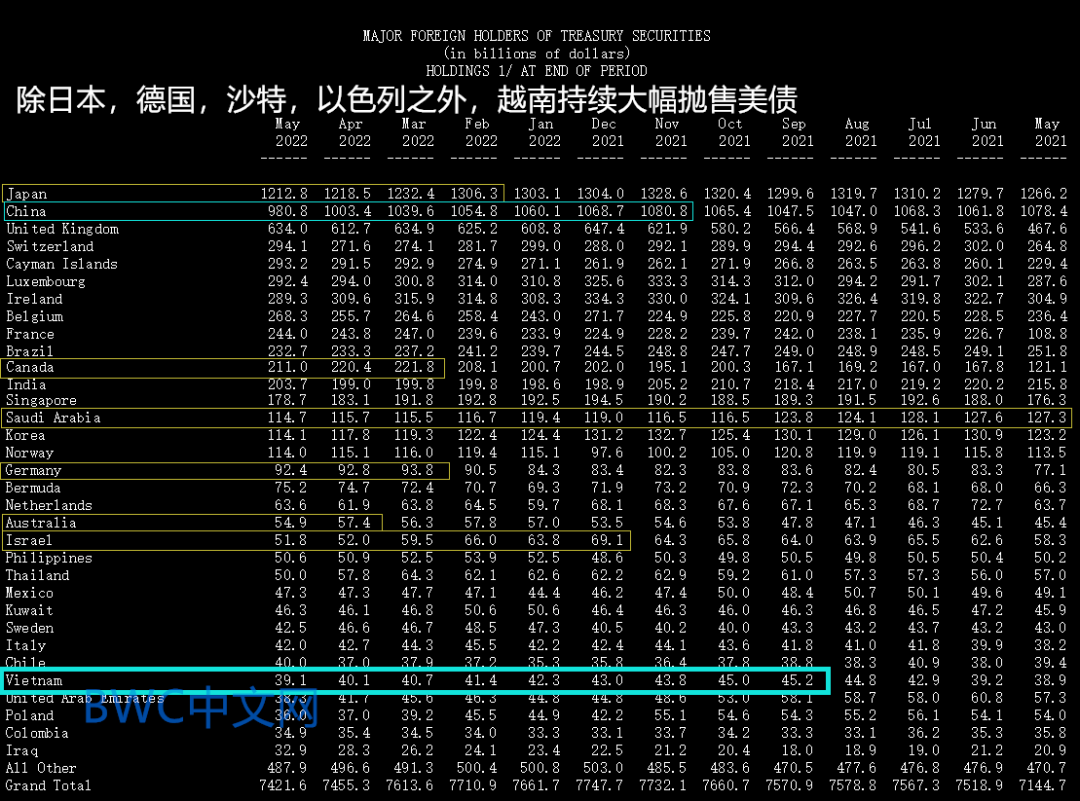Click the Korea row label
This screenshot has height=801, width=1080.
pyautogui.click(x=25, y=435)
